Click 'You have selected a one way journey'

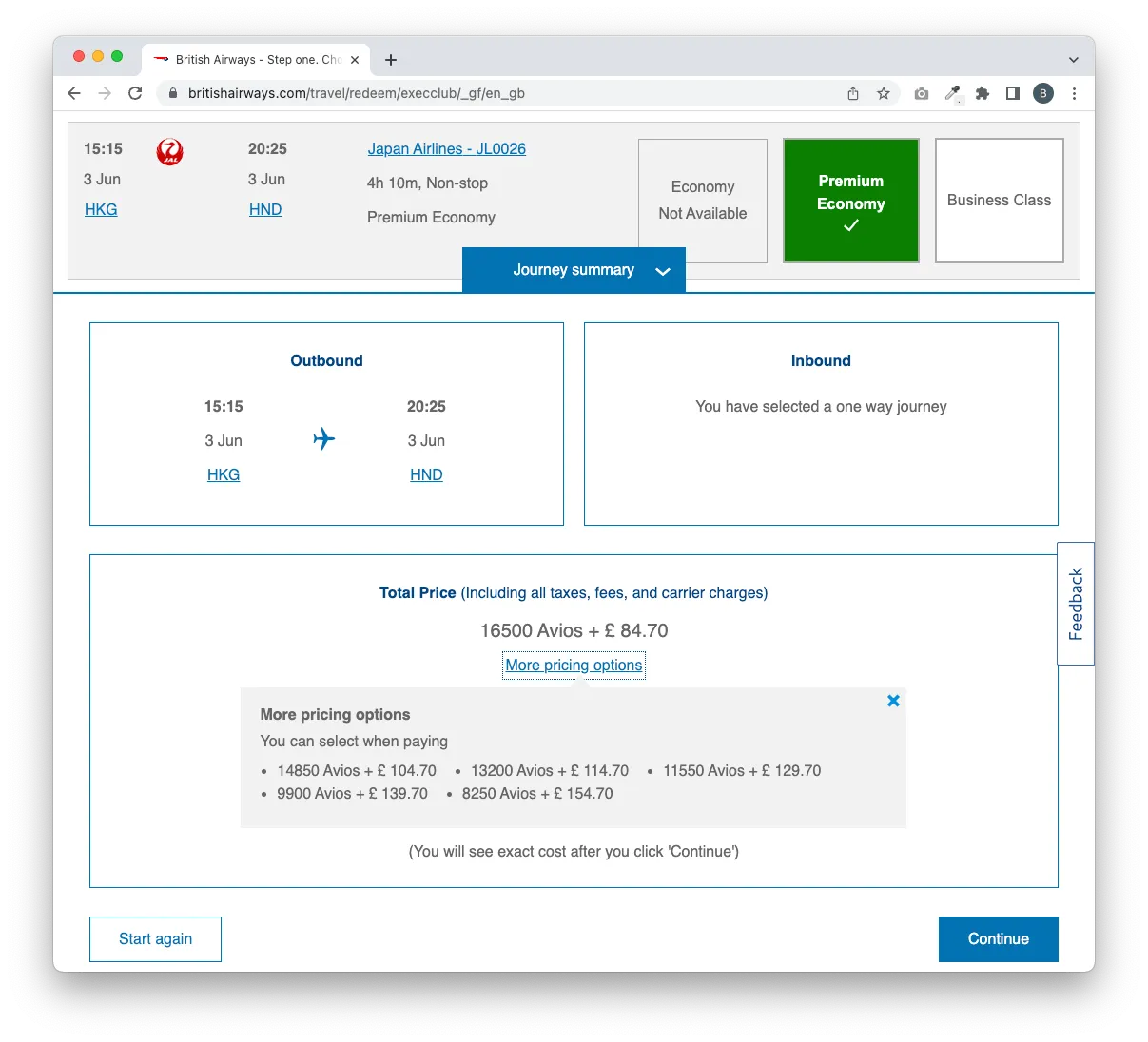click(x=821, y=406)
